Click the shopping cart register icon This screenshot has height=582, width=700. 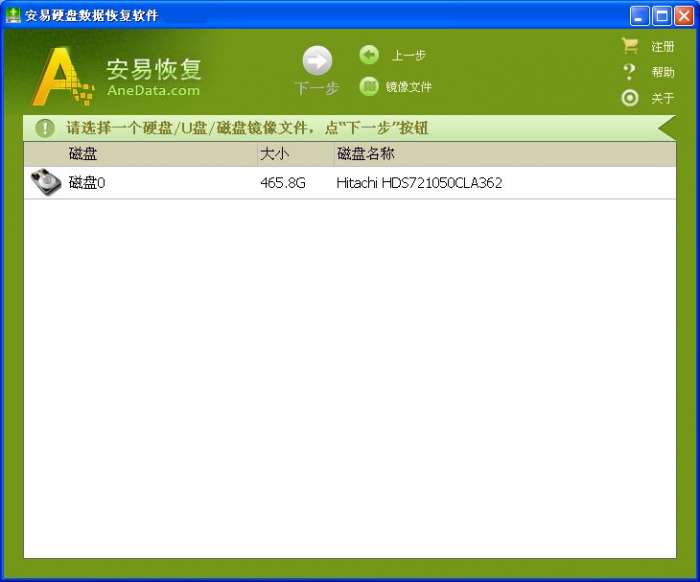[629, 46]
